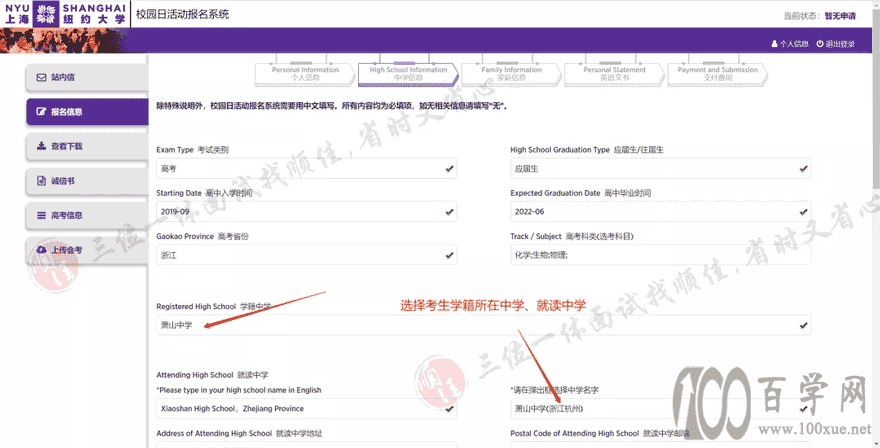Select 报名信息 in the sidebar
The width and height of the screenshot is (880, 448).
click(x=87, y=112)
